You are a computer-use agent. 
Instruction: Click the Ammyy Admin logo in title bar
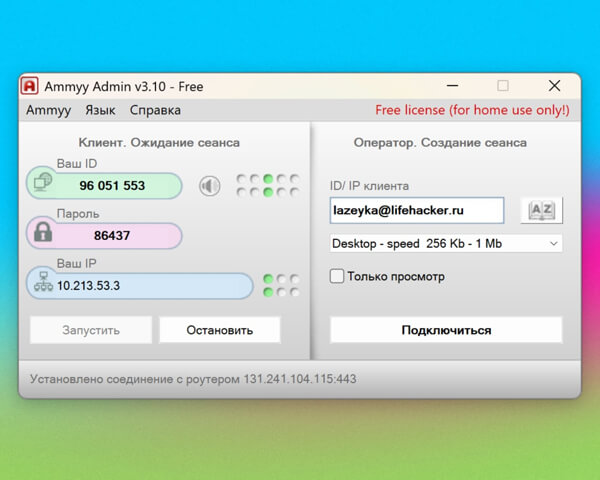[31, 85]
